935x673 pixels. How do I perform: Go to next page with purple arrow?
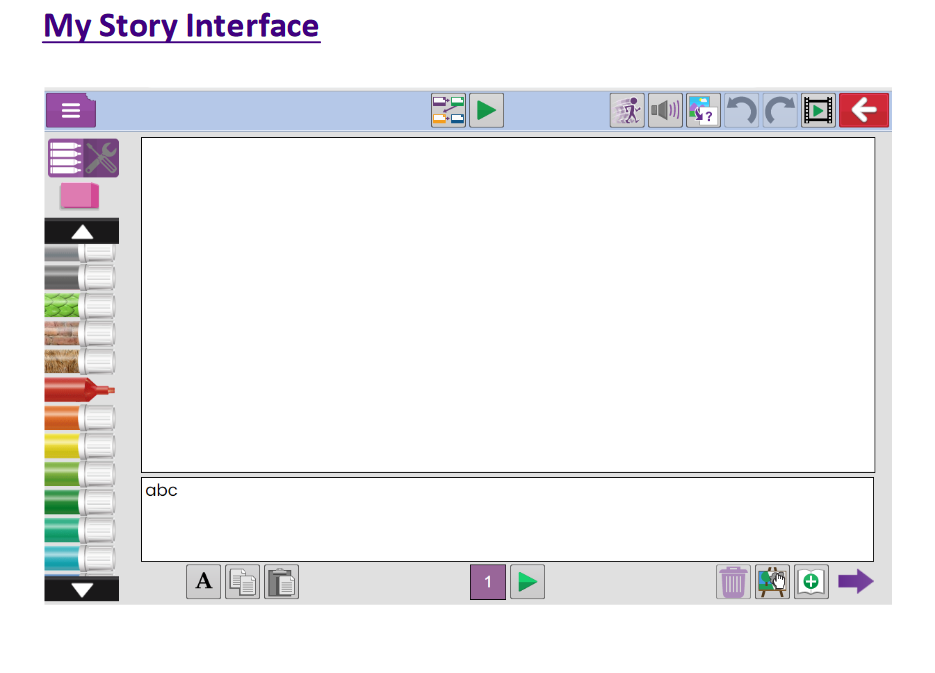[855, 581]
